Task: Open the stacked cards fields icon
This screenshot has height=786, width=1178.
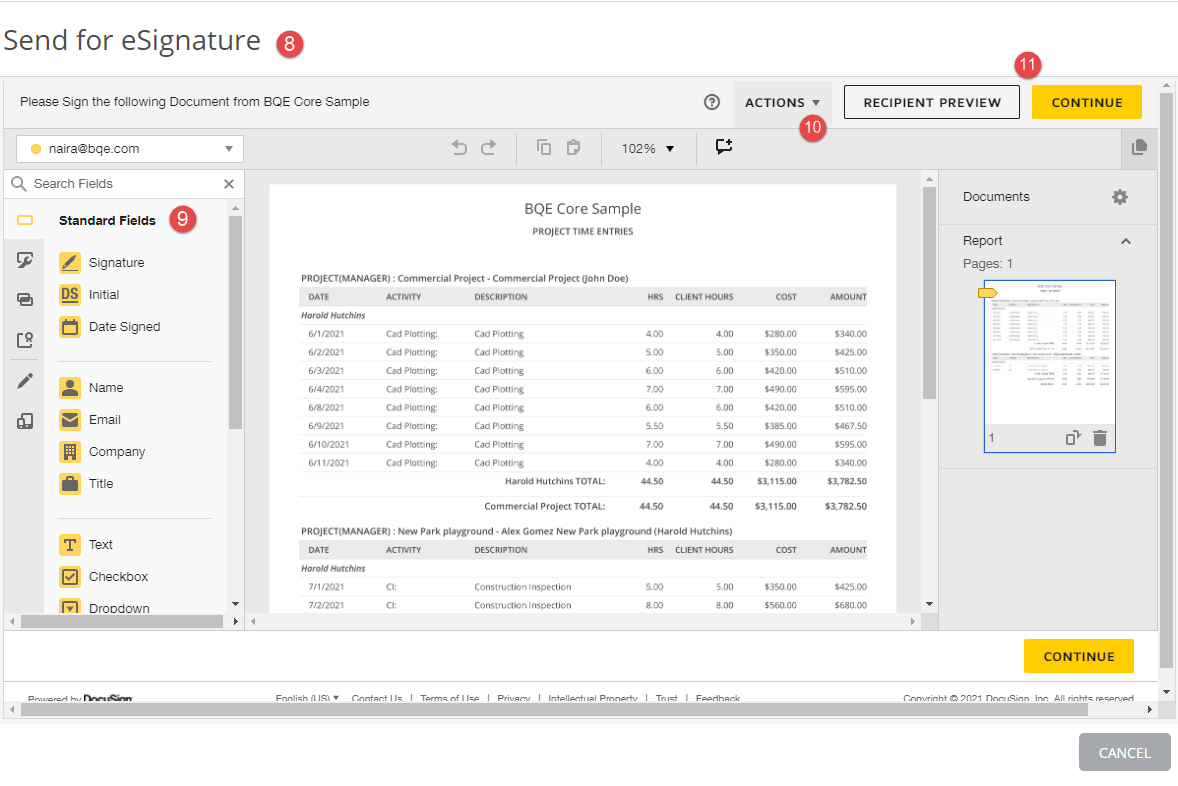Action: tap(25, 300)
